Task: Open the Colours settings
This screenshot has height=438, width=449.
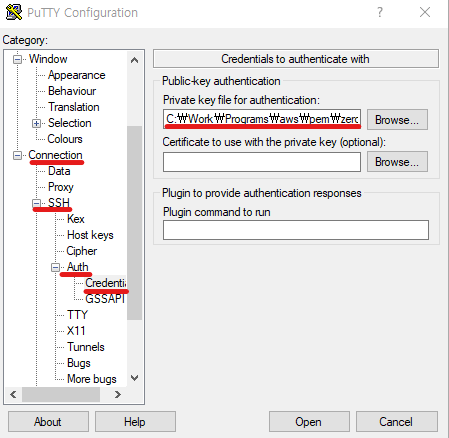Action: tap(65, 139)
